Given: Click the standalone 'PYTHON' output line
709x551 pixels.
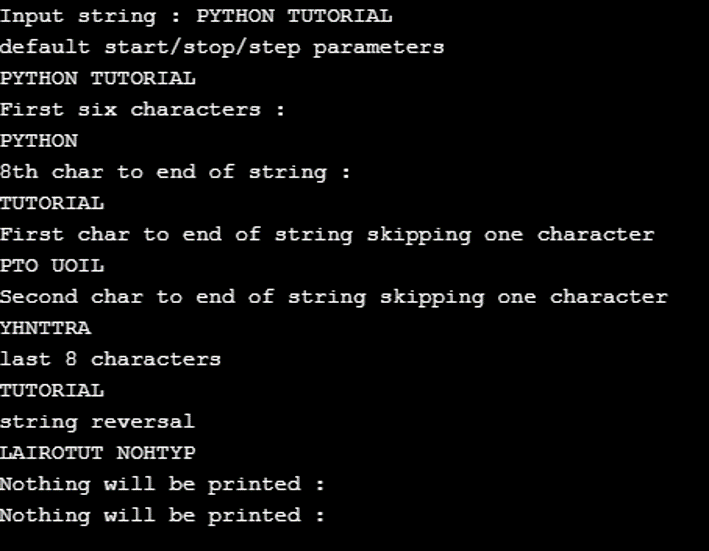Looking at the screenshot, I should [39, 141].
